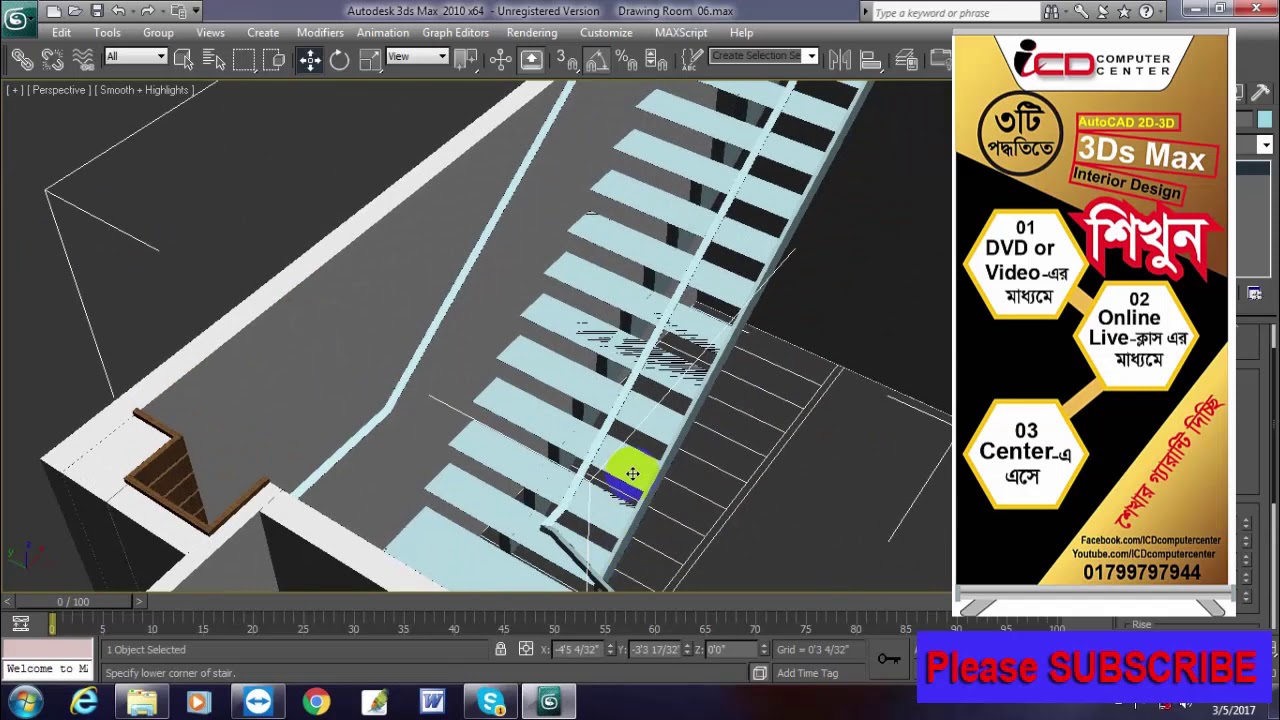Click the time slider next-frame arrow
Image resolution: width=1280 pixels, height=720 pixels.
click(139, 601)
